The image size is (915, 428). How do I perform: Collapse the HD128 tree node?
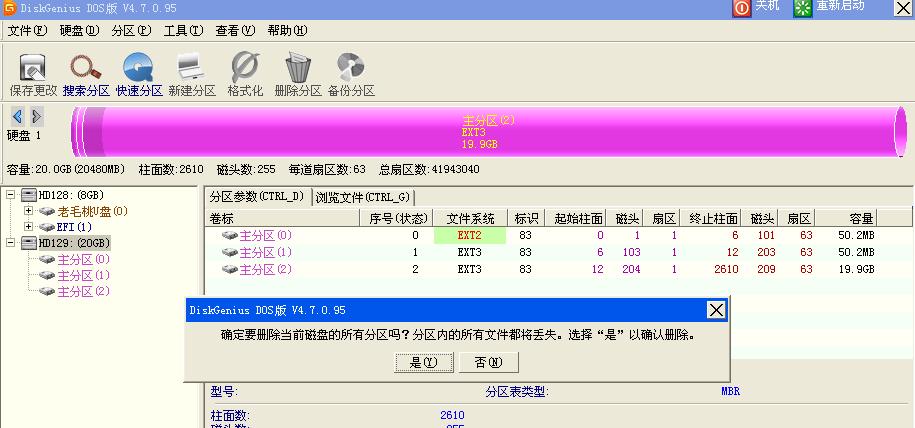coord(11,194)
